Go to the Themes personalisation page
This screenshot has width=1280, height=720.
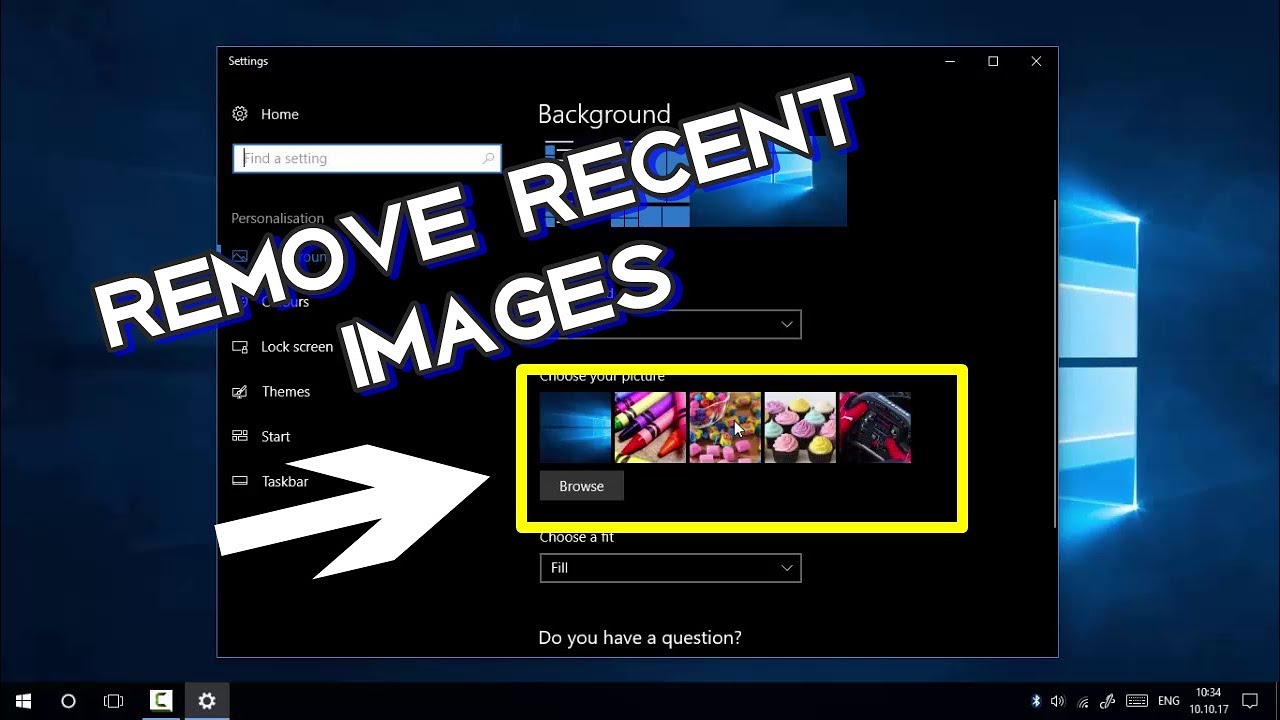285,392
